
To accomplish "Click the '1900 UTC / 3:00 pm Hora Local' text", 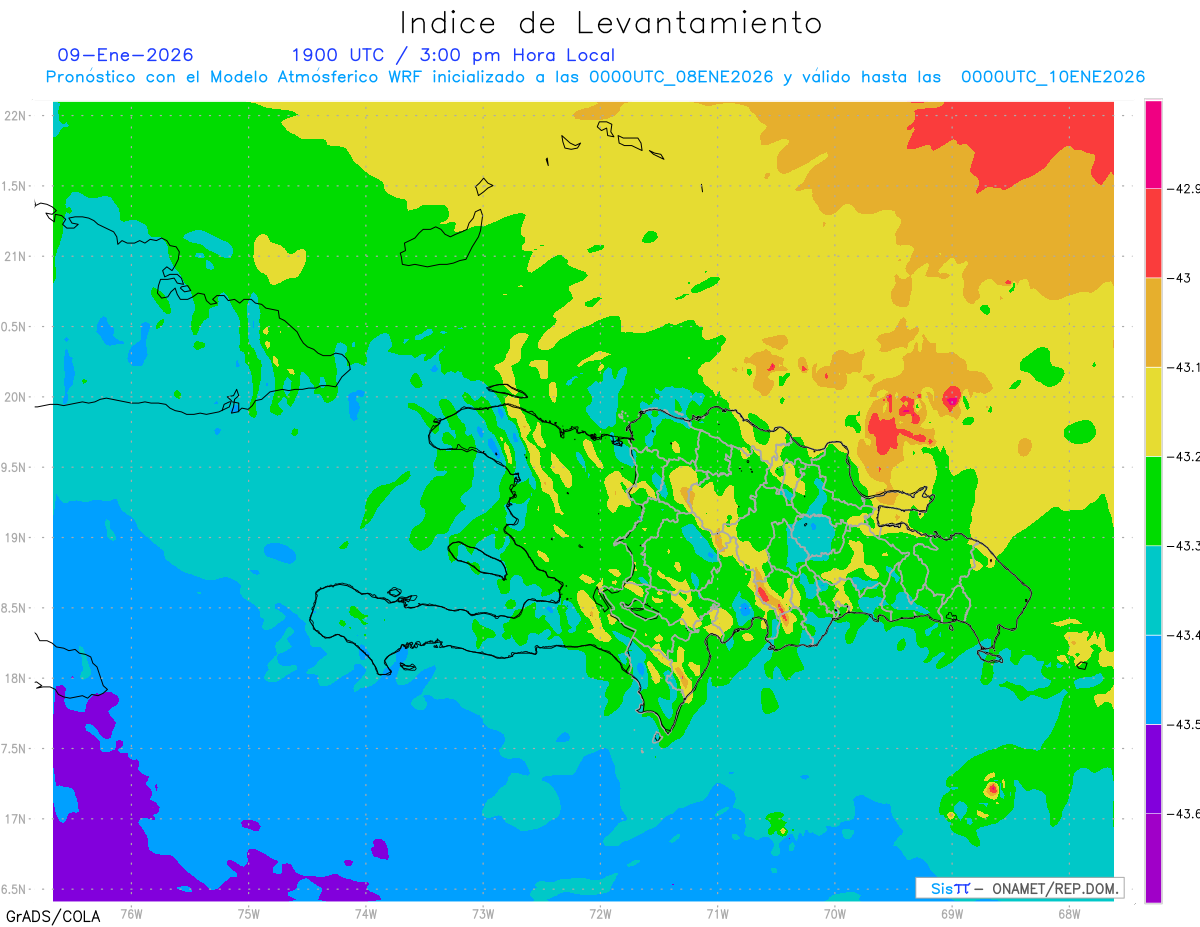I will click(x=453, y=55).
